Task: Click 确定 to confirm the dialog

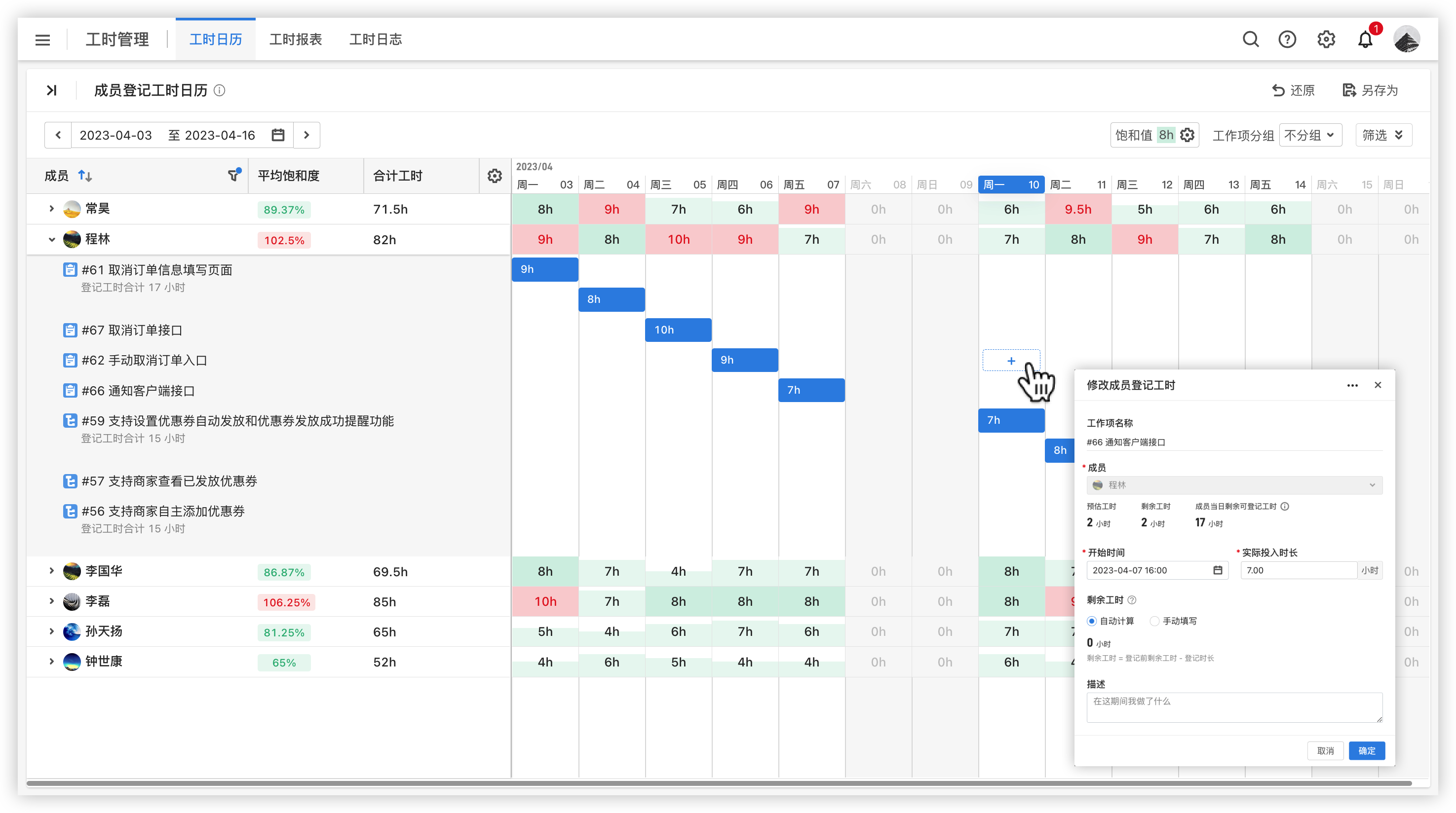Action: [1366, 751]
